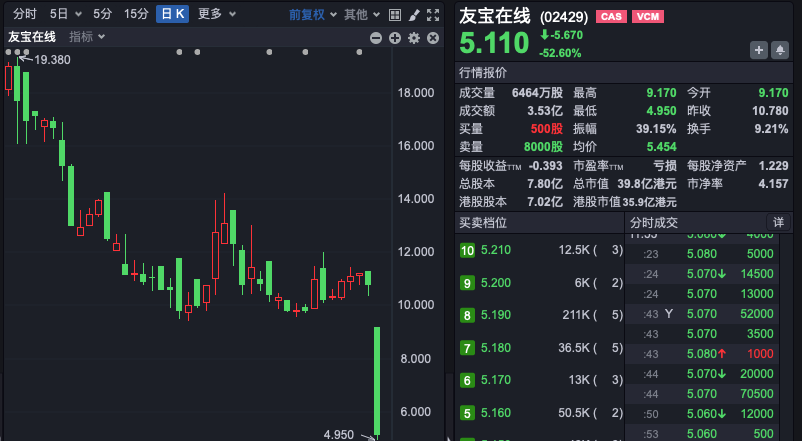Image resolution: width=802 pixels, height=441 pixels.
Task: Select the 5.080 trade with volume 1000
Action: pyautogui.click(x=702, y=354)
